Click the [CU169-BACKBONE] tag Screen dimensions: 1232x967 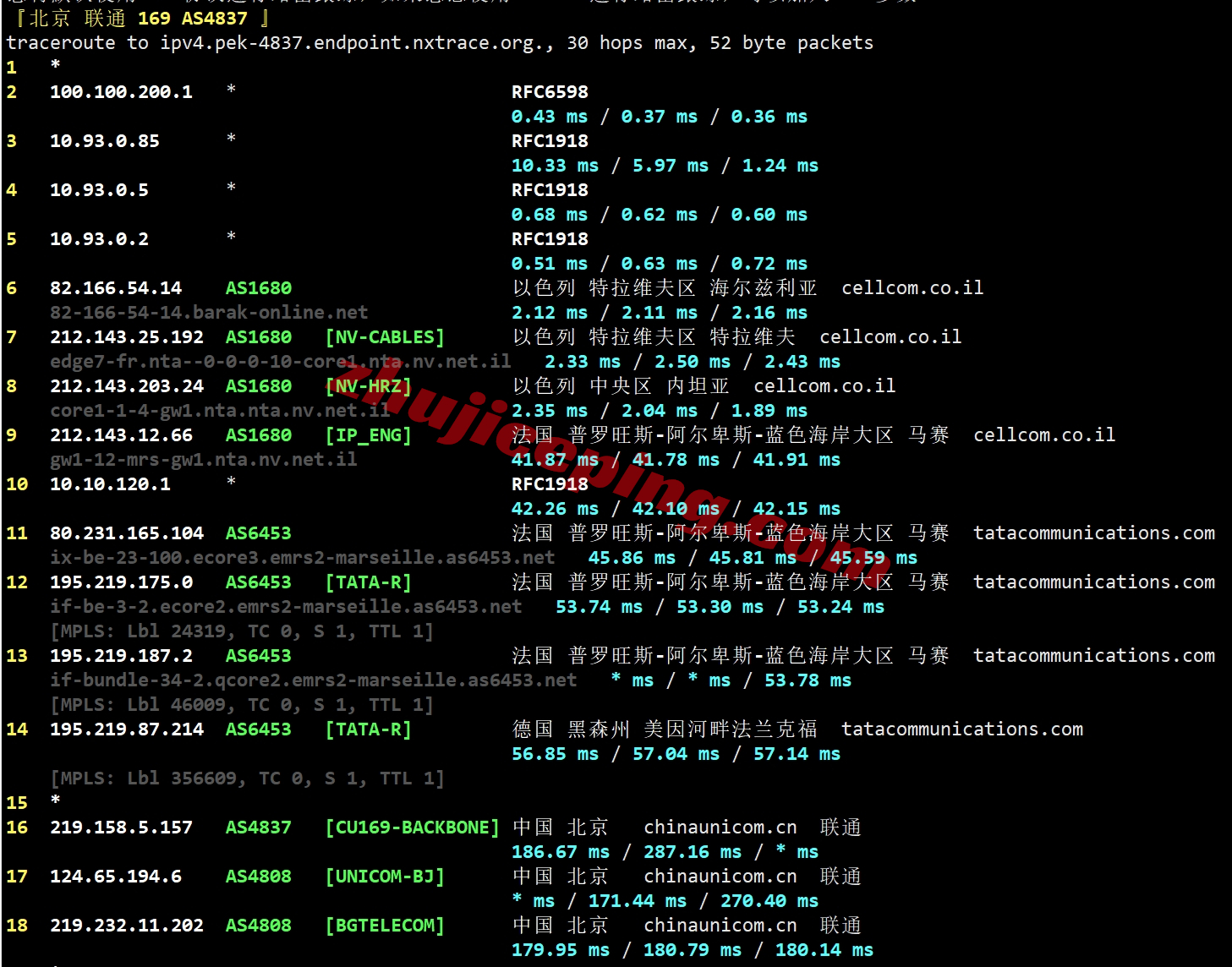pyautogui.click(x=413, y=828)
